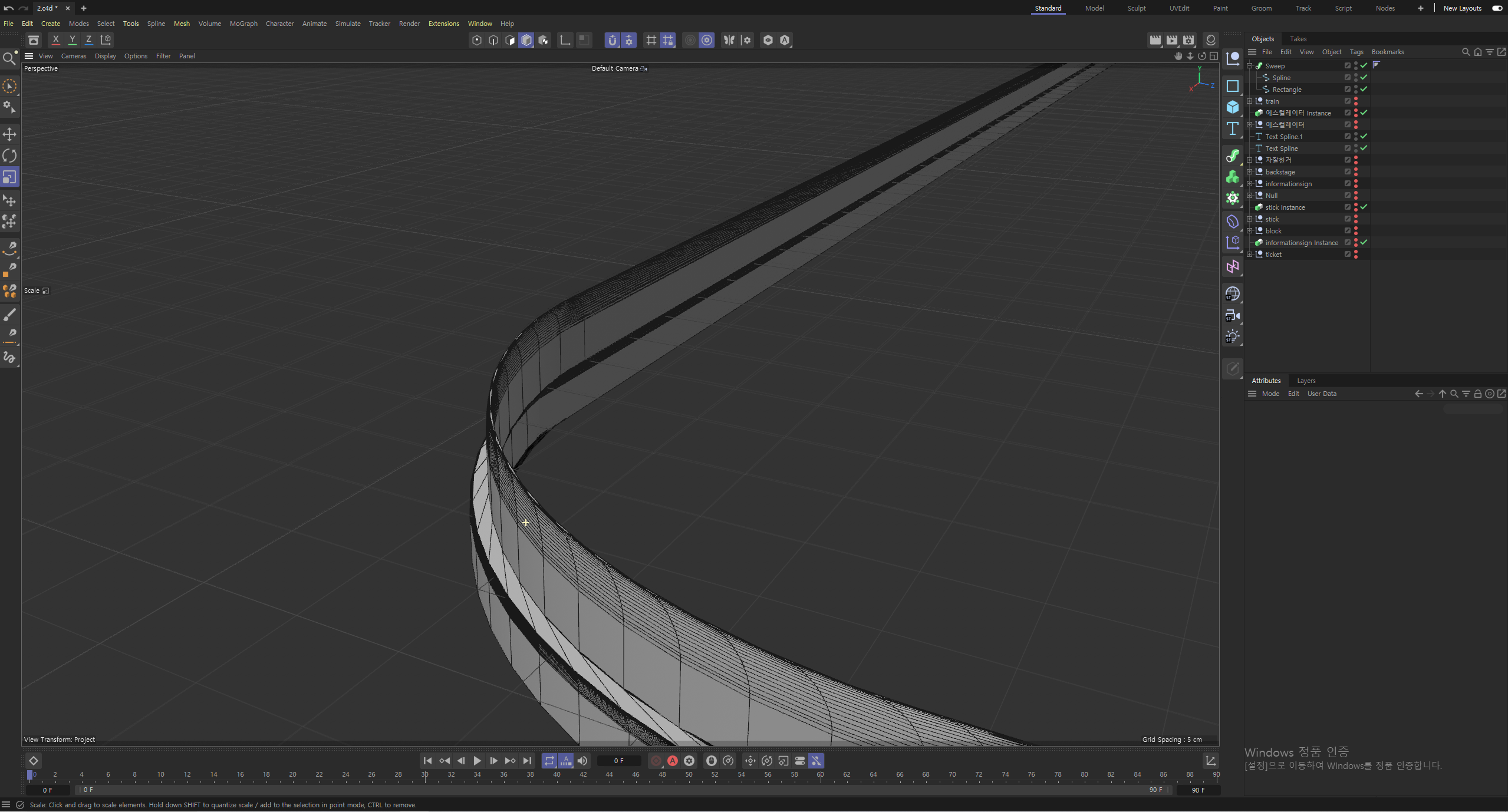Toggle the loop playback button
Screen dimensions: 1508x812
(549, 761)
